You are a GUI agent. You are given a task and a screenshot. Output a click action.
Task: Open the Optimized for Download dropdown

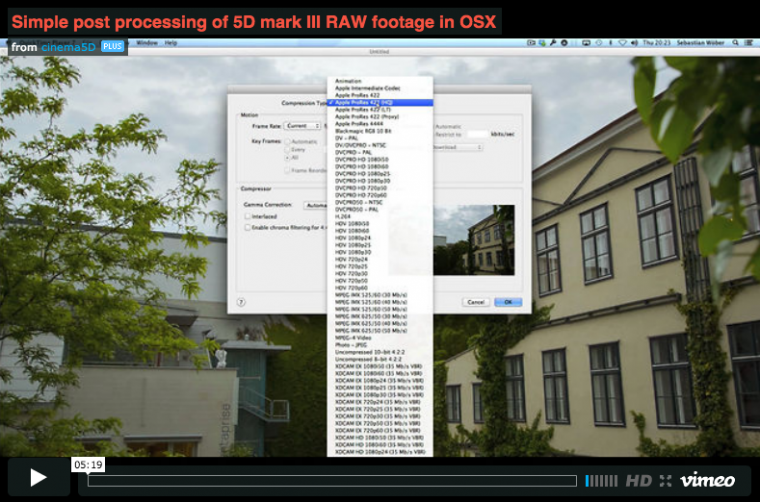coord(458,147)
